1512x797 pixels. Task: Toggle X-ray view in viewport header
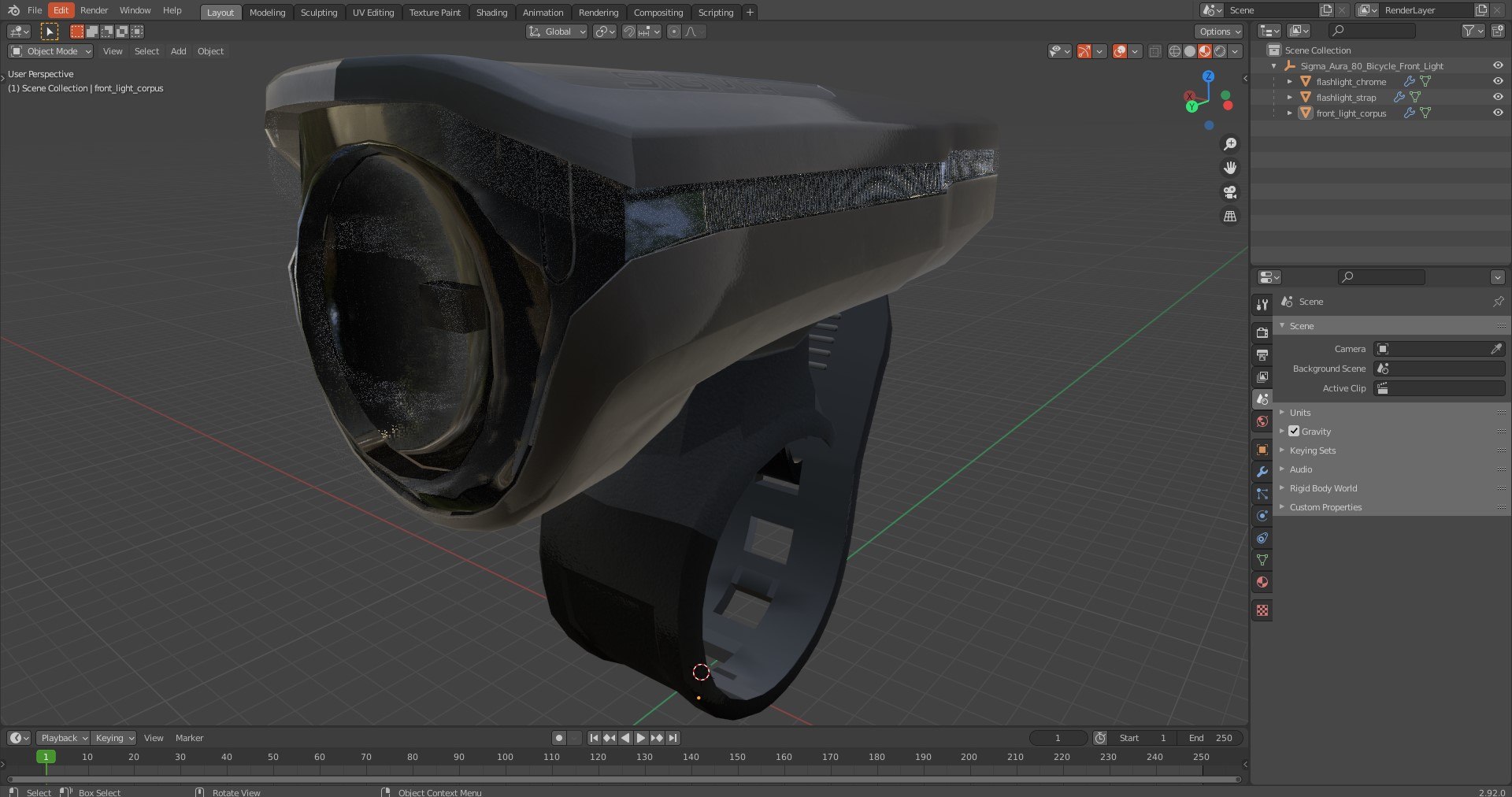[1154, 51]
